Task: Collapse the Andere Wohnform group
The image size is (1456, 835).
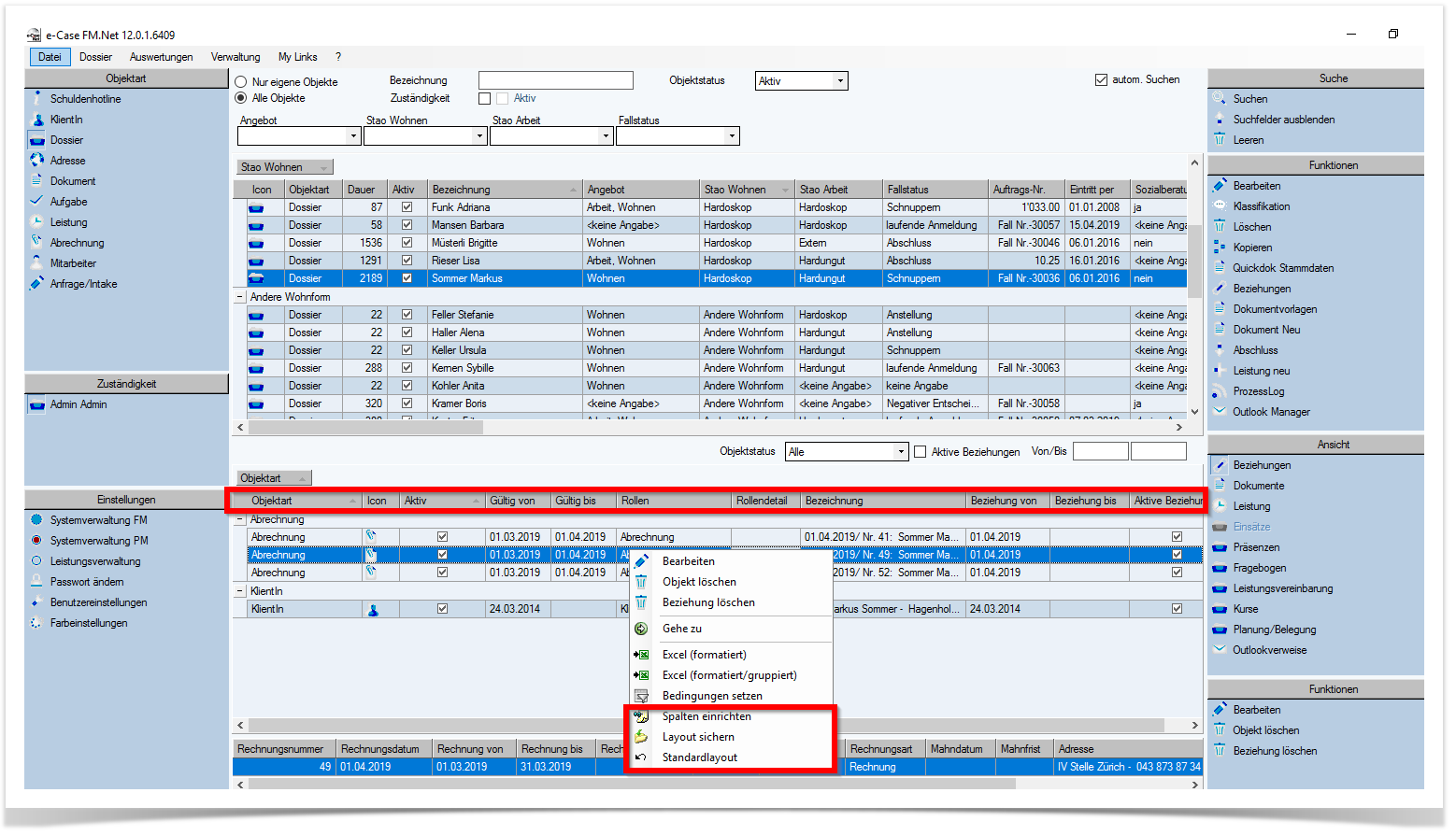Action: coord(240,297)
